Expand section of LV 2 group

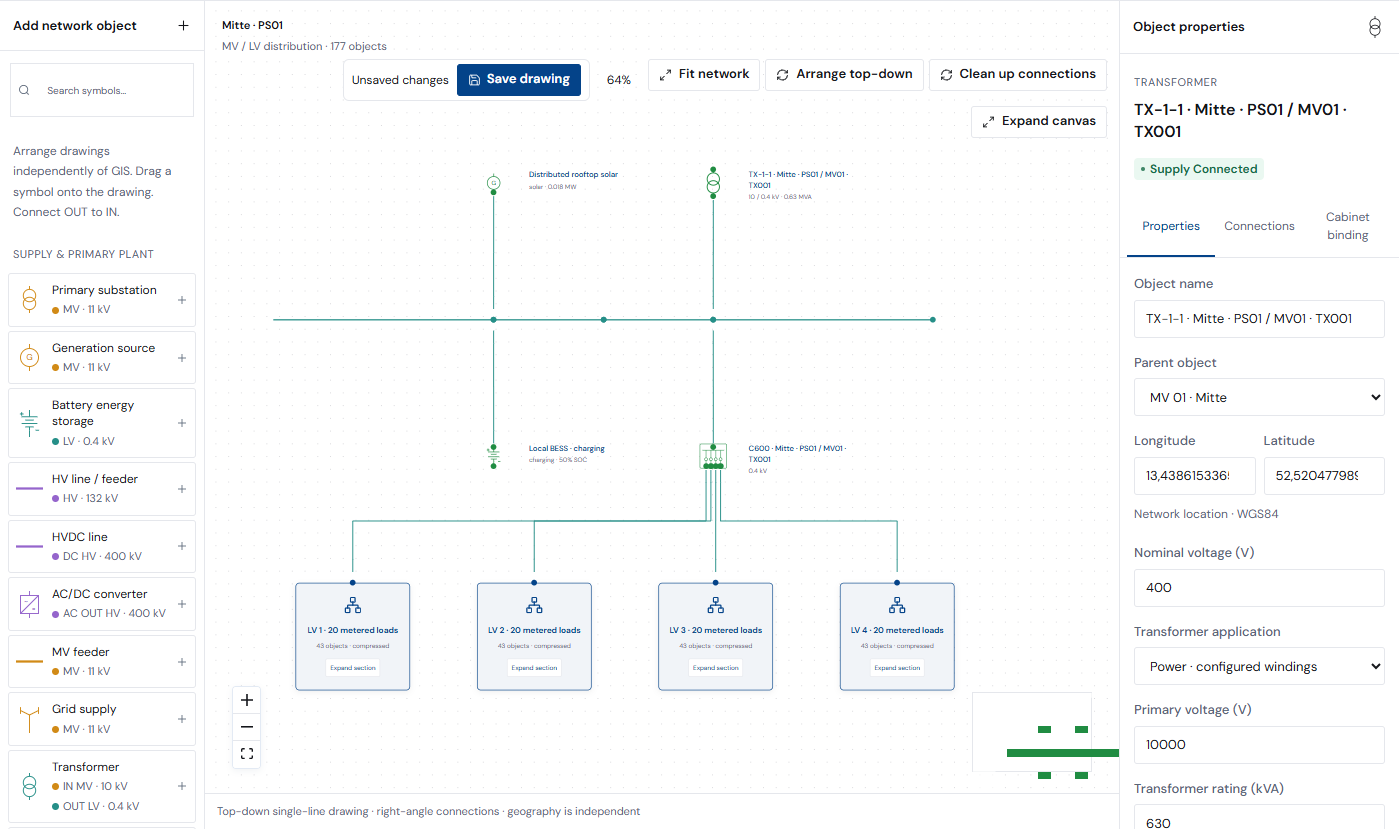[x=534, y=668]
